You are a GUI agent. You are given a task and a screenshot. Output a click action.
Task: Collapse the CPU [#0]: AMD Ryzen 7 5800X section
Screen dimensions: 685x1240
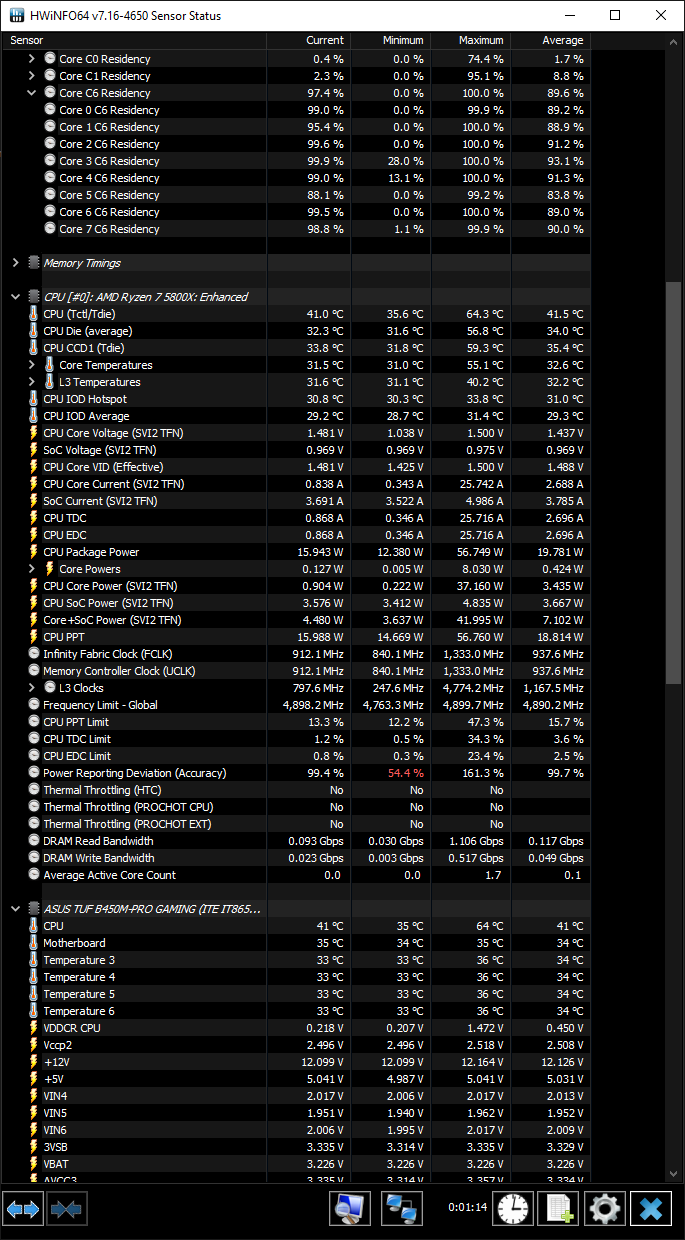[15, 297]
